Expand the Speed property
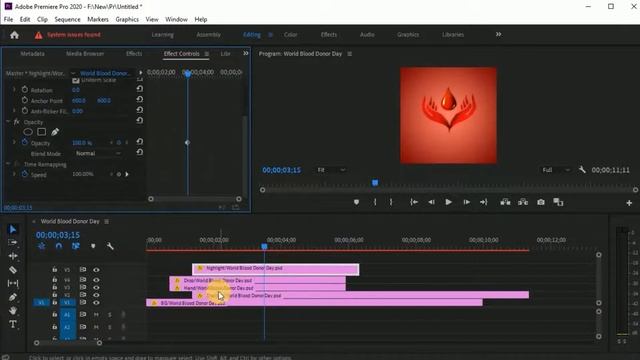 [x=14, y=174]
